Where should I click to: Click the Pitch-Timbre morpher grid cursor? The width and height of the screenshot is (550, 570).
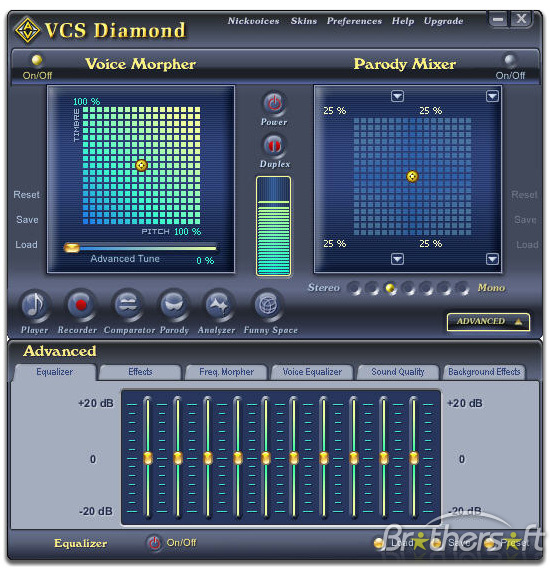(141, 165)
